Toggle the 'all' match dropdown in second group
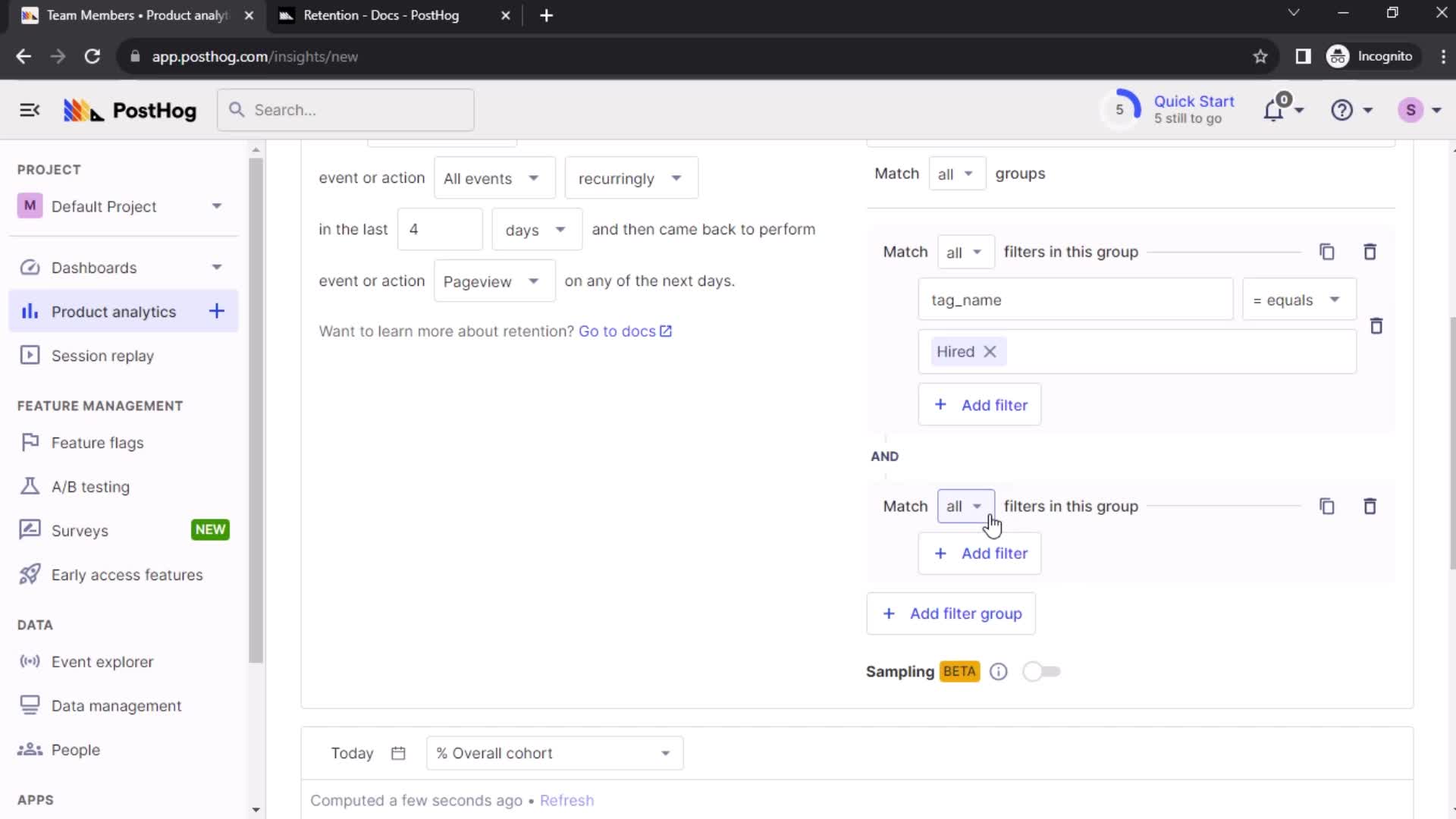 point(964,506)
